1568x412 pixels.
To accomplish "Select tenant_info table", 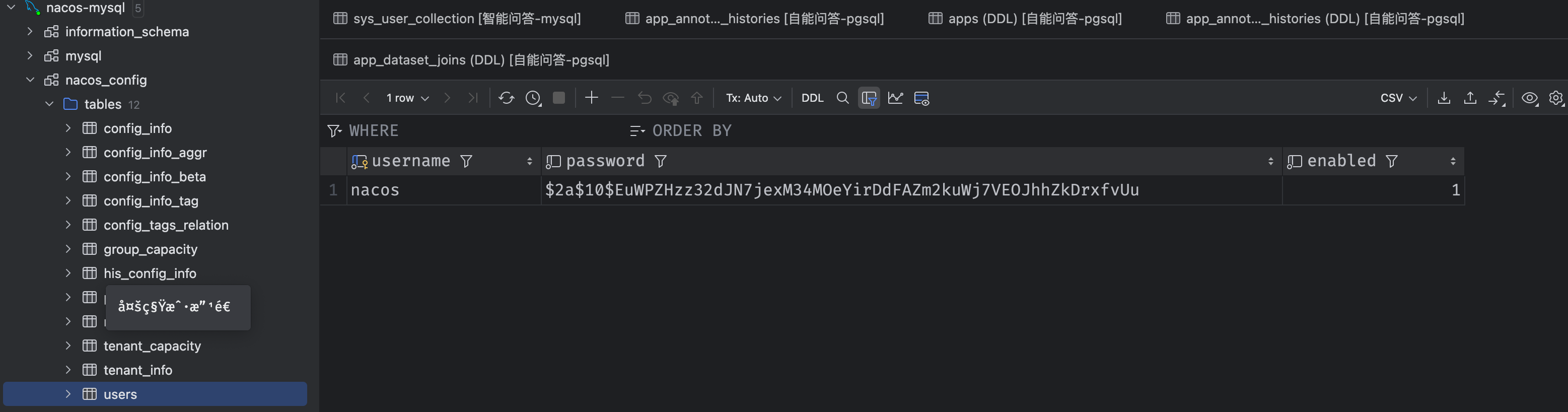I will pos(137,370).
